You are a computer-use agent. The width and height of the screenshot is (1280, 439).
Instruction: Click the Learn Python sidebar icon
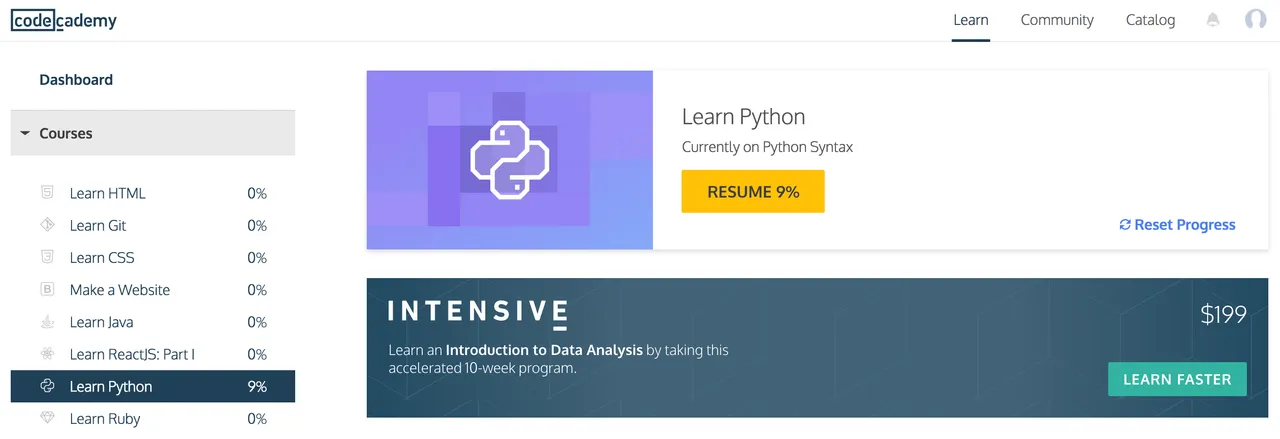pyautogui.click(x=46, y=386)
